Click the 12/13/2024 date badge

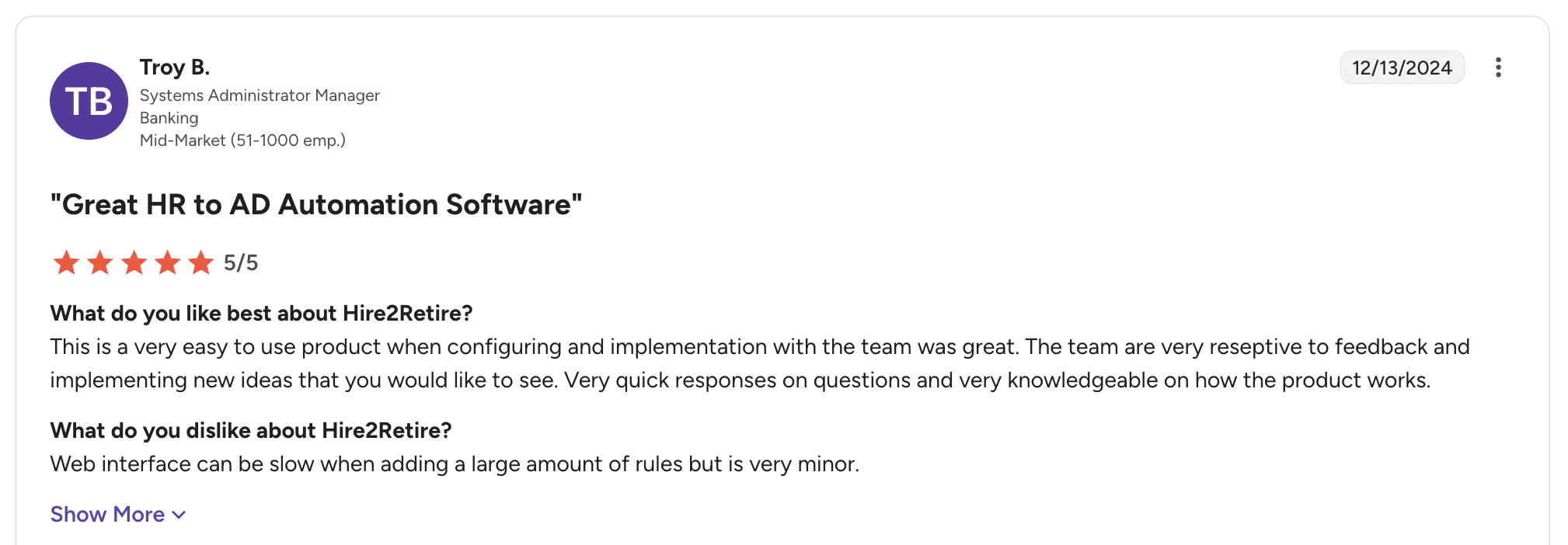coord(1402,68)
